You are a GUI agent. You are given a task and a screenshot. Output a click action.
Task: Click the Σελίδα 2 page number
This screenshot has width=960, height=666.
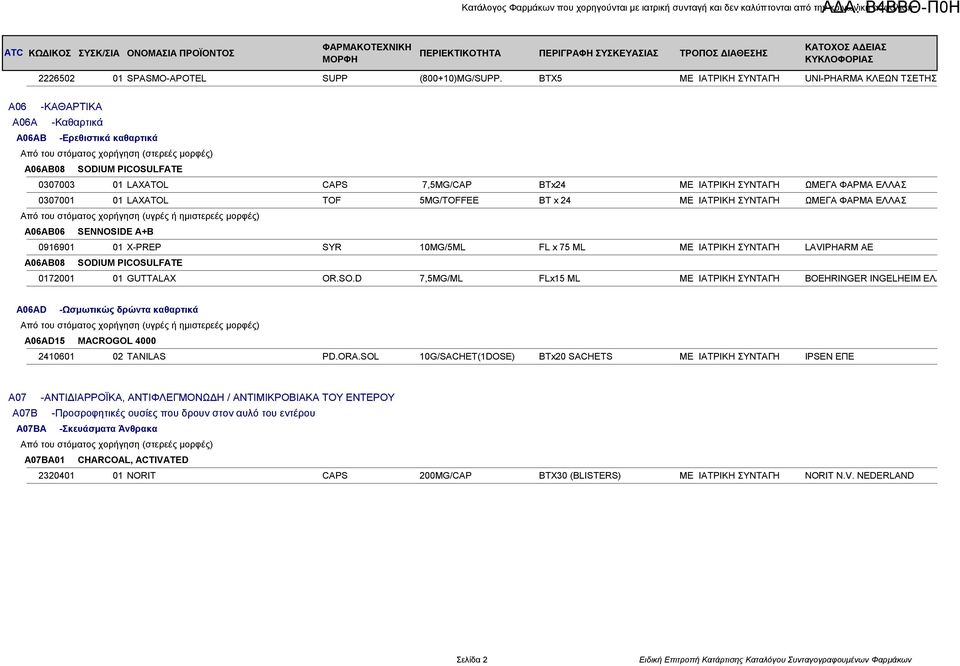click(472, 660)
